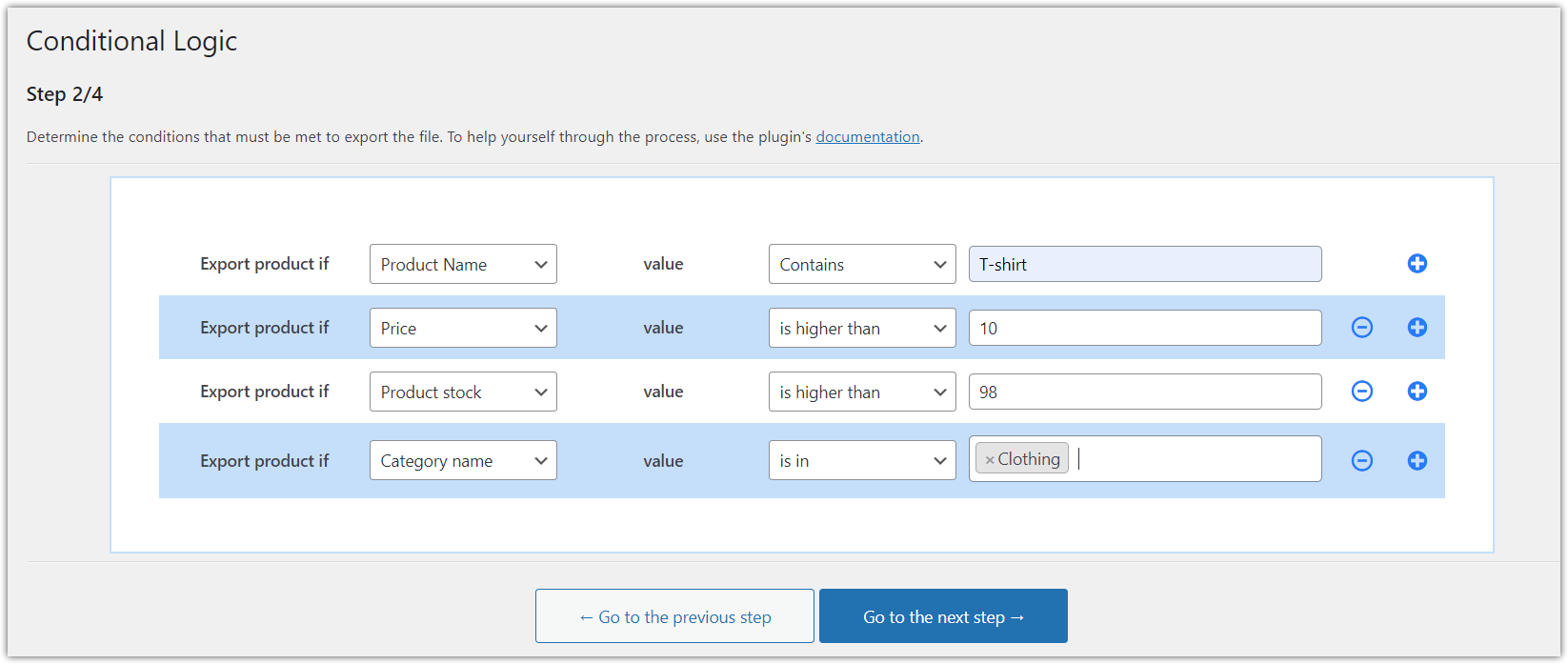Go to the next step
The height and width of the screenshot is (664, 1568).
[943, 616]
